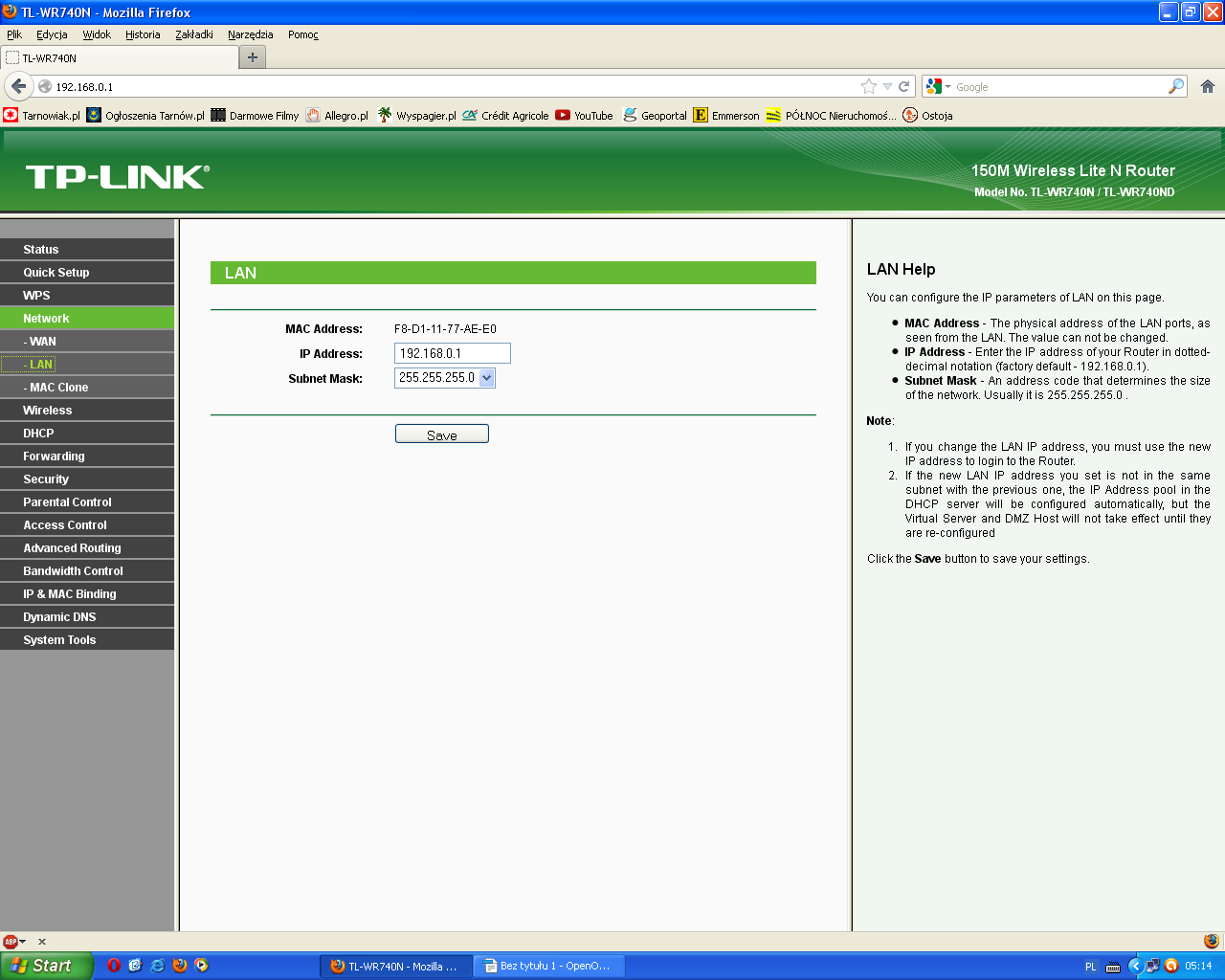Open System Tools in the sidebar

point(59,640)
